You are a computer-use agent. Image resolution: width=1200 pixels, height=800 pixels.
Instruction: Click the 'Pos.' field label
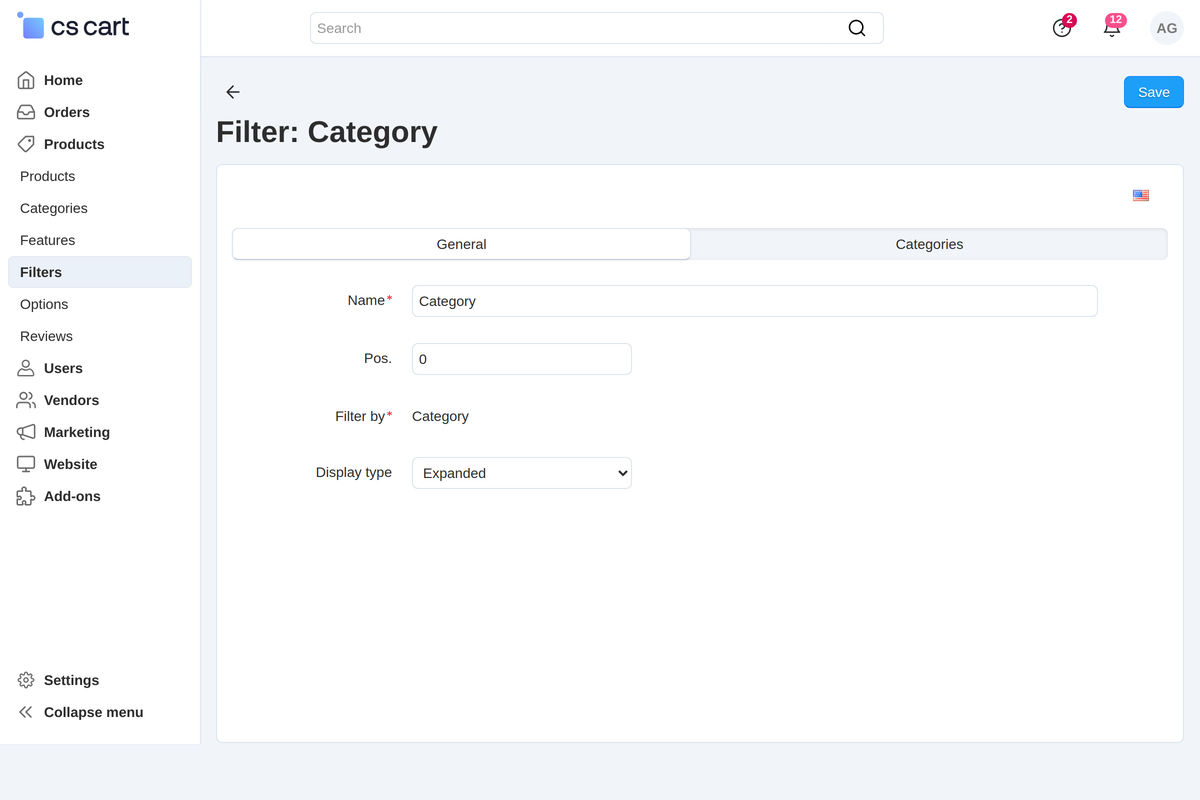[x=378, y=358]
